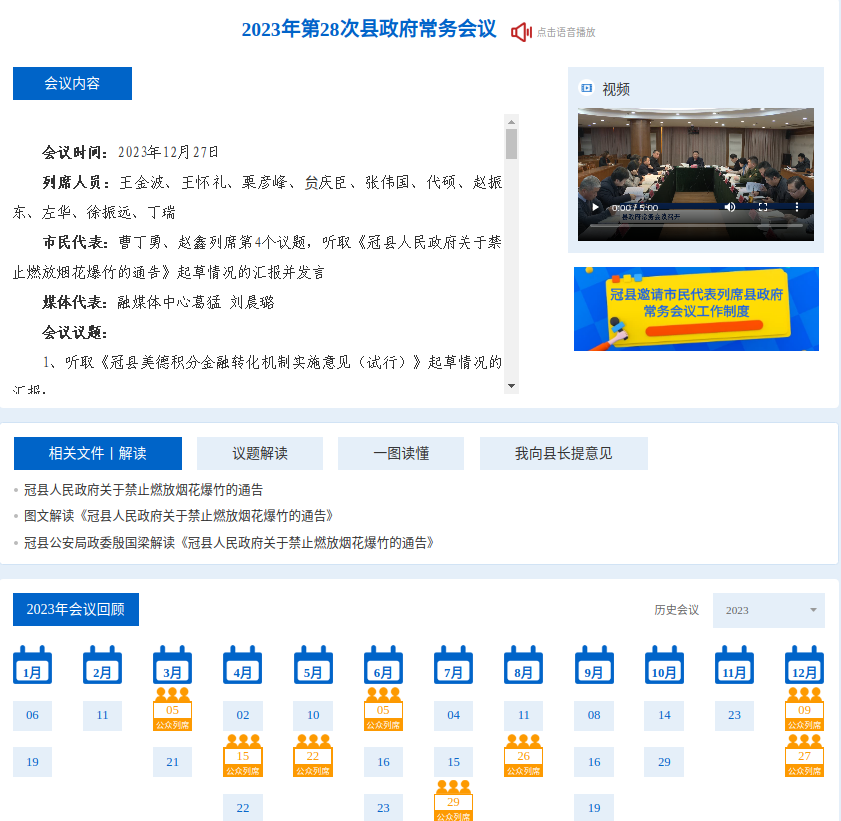Switch to 议题解读 tab
This screenshot has width=841, height=821.
[260, 453]
